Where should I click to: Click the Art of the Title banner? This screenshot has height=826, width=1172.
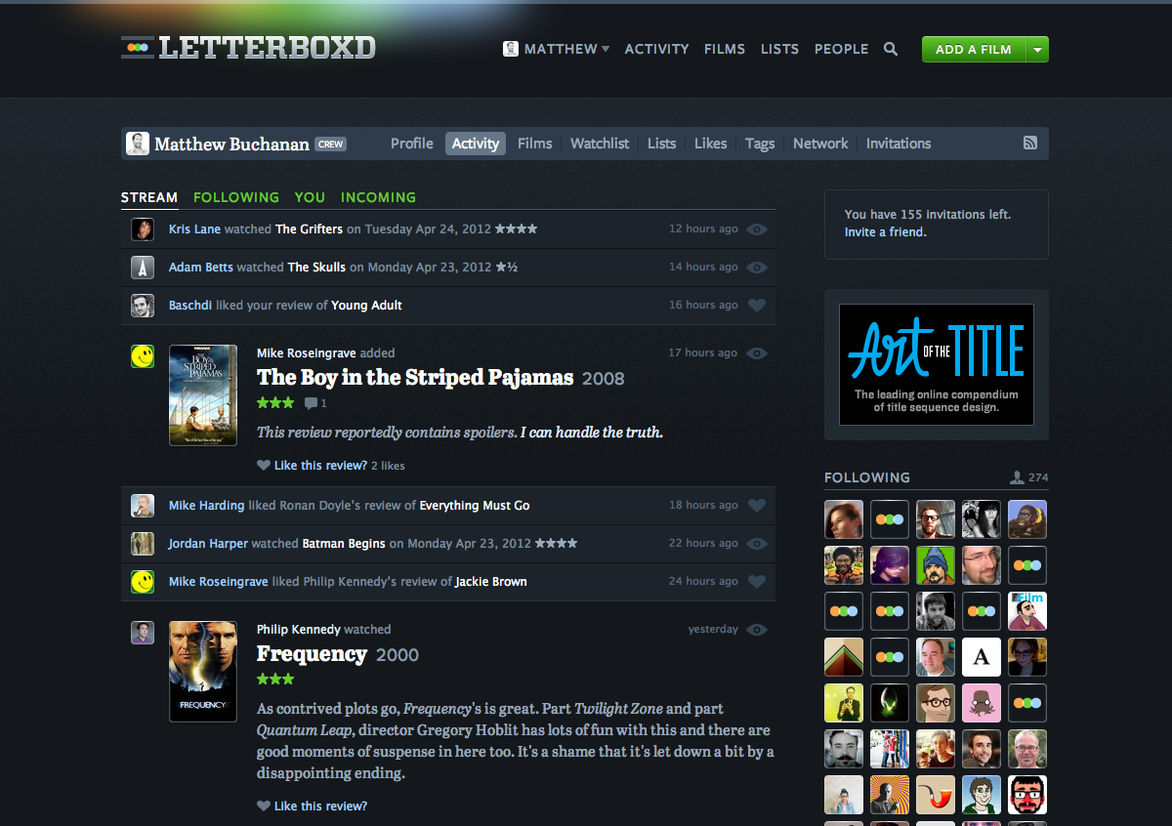[937, 365]
